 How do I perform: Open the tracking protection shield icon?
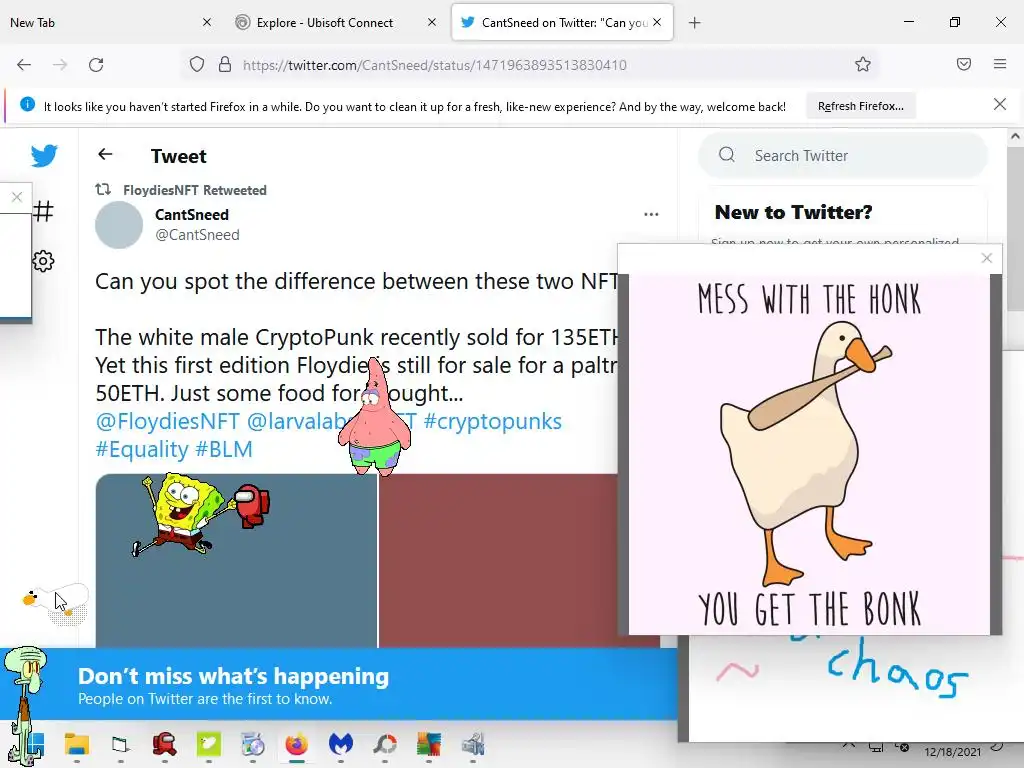[x=197, y=64]
